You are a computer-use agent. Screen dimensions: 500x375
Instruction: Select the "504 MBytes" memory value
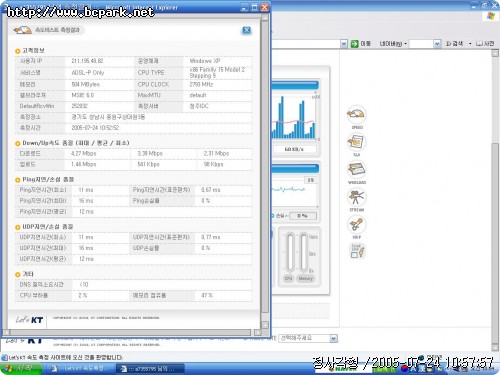coord(86,85)
